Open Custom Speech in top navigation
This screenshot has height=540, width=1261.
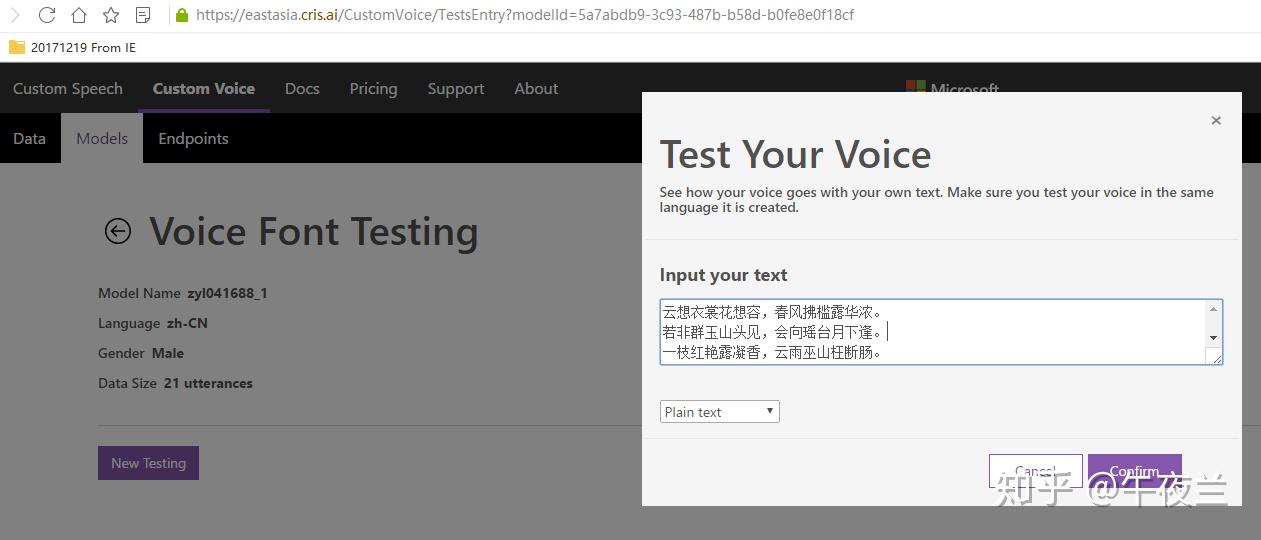(x=68, y=88)
